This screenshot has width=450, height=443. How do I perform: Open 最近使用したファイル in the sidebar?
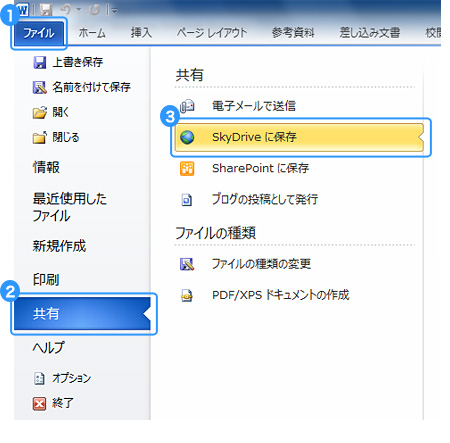tap(70, 207)
